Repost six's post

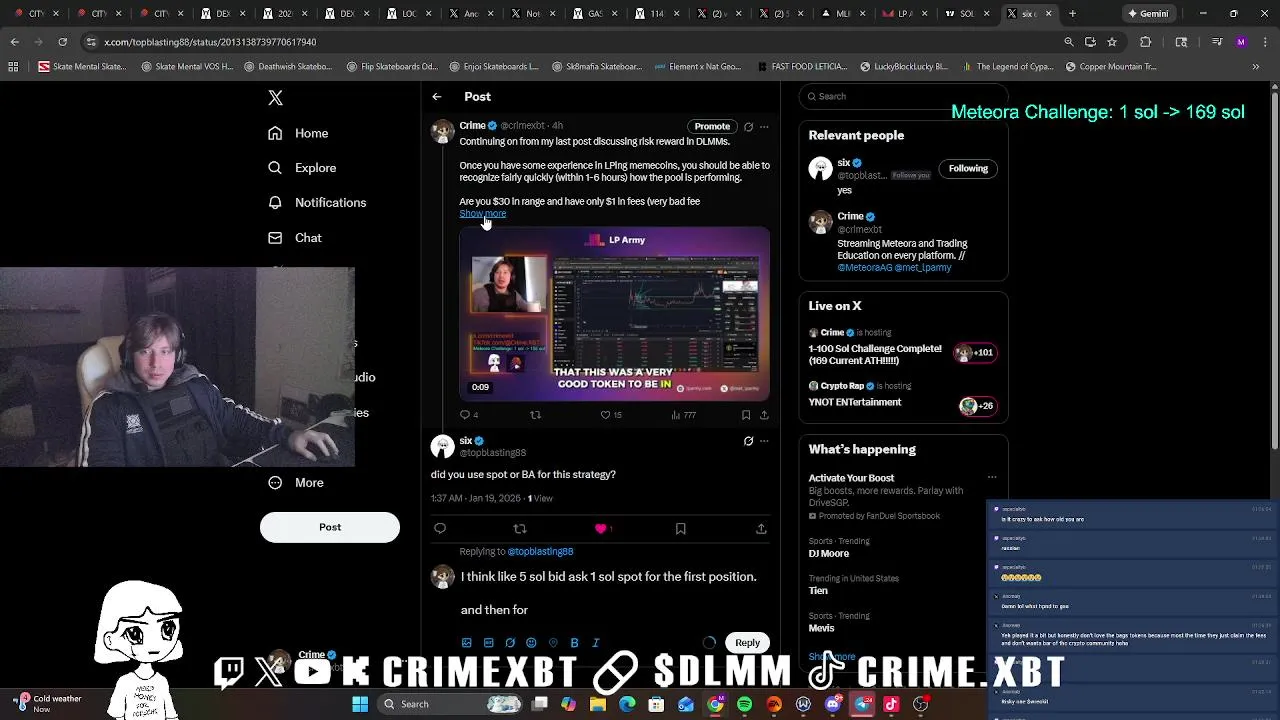[519, 528]
